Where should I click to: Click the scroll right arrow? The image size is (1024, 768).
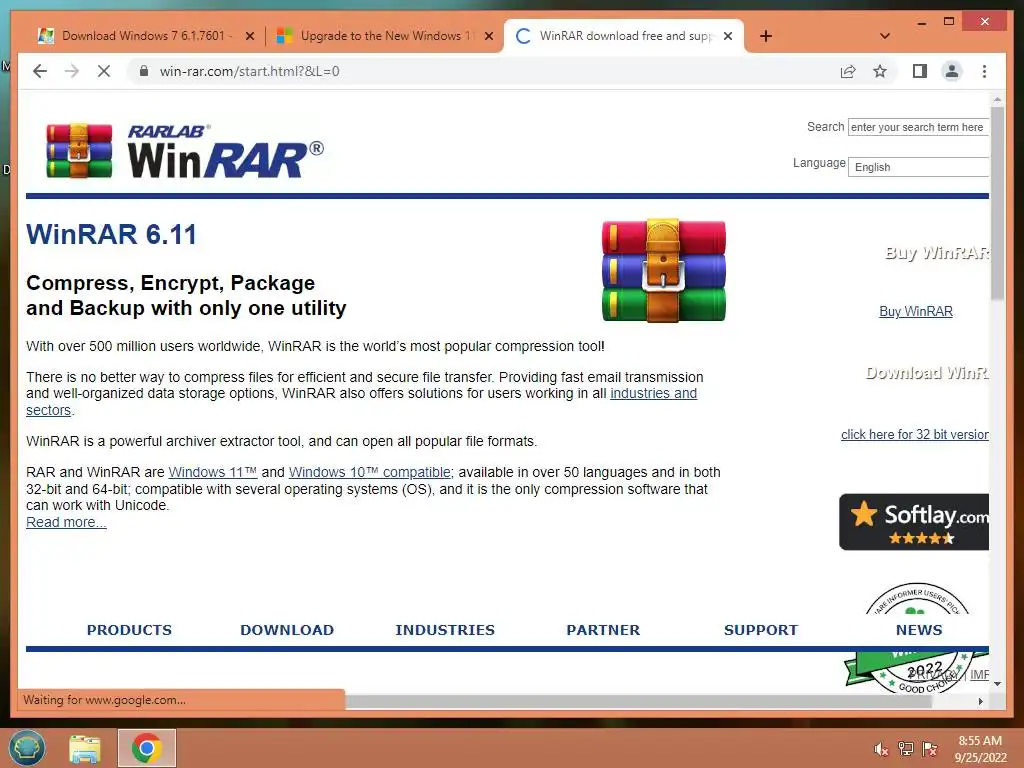pyautogui.click(x=980, y=701)
